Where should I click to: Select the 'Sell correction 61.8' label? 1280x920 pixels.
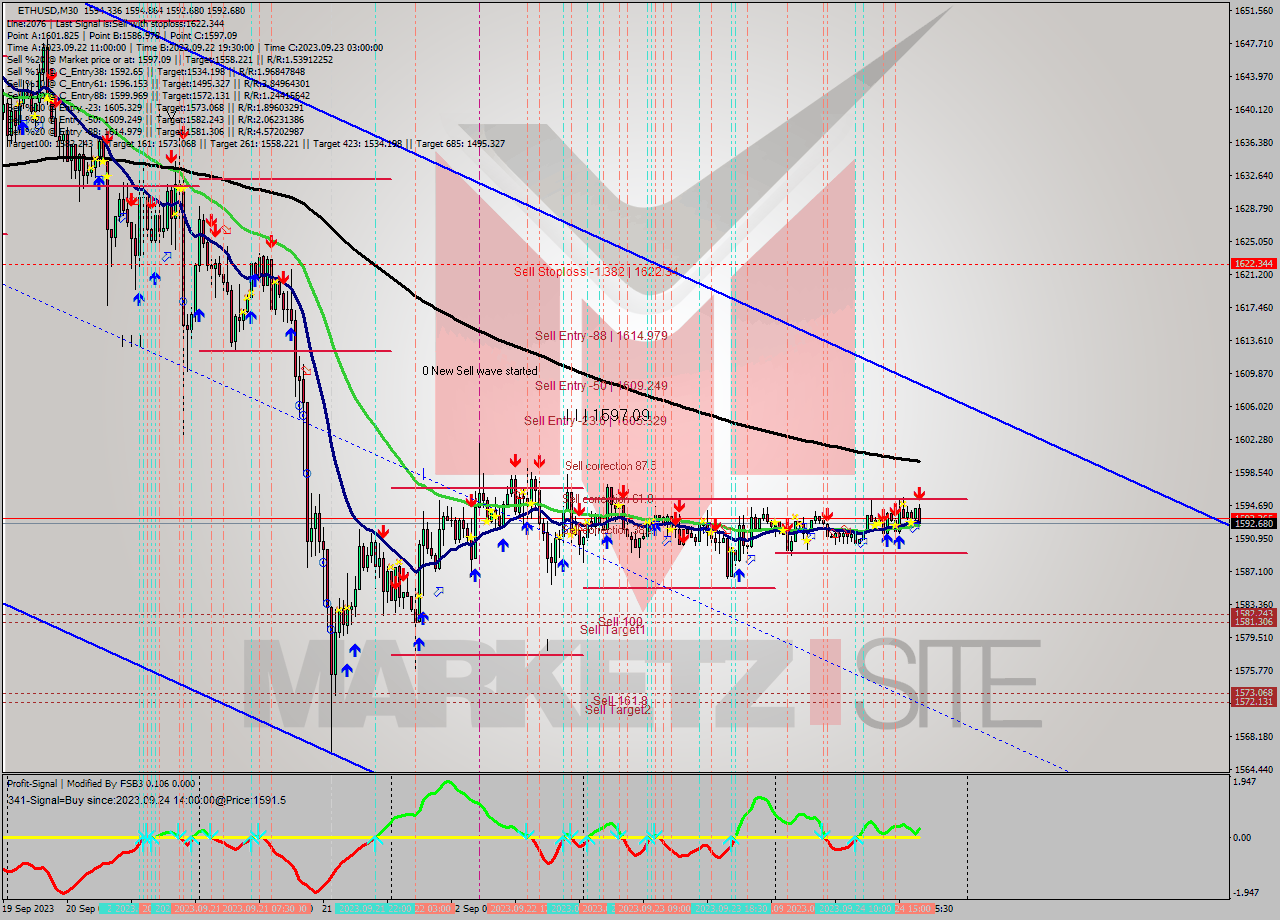click(608, 498)
